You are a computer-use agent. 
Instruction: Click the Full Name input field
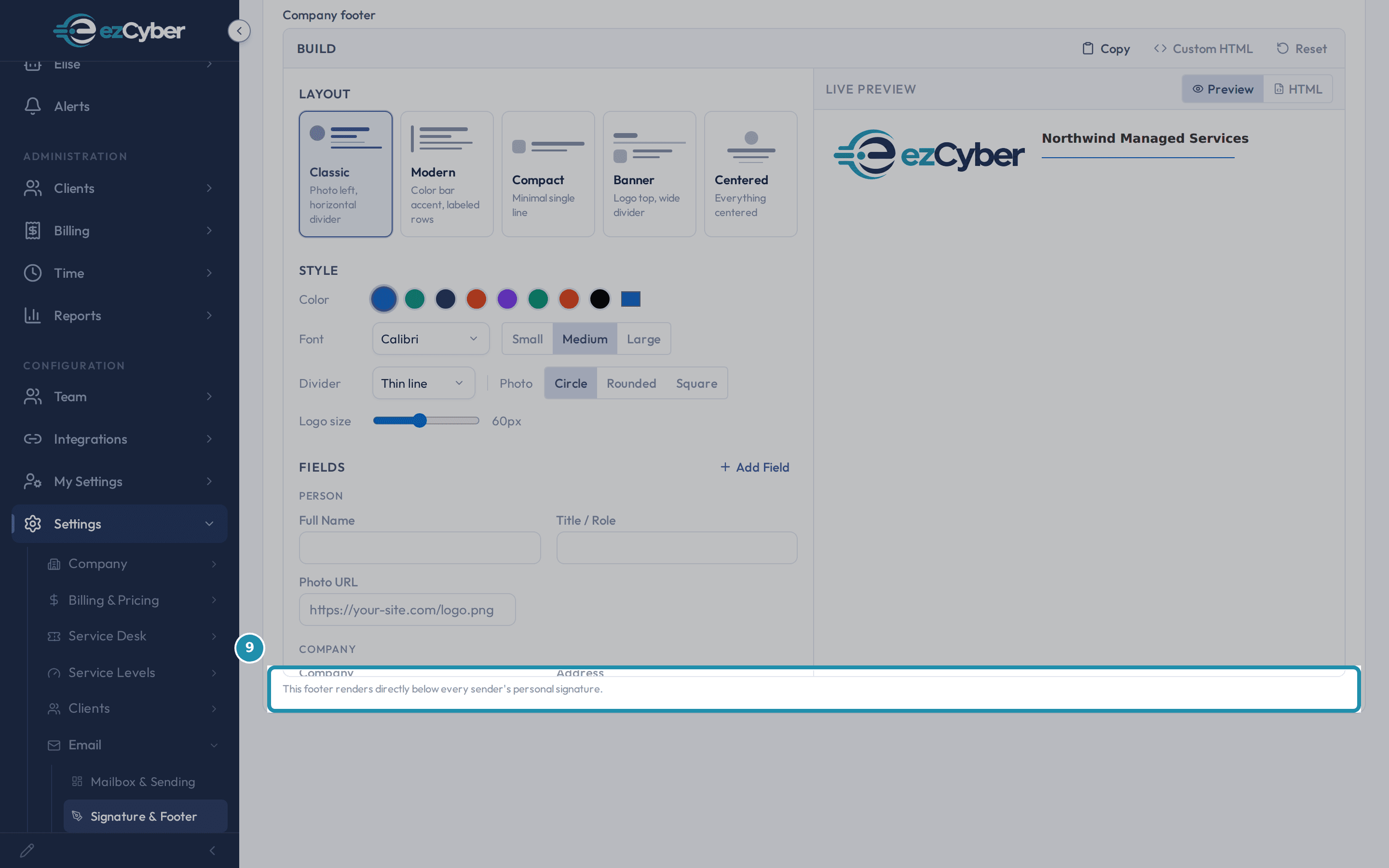420,548
